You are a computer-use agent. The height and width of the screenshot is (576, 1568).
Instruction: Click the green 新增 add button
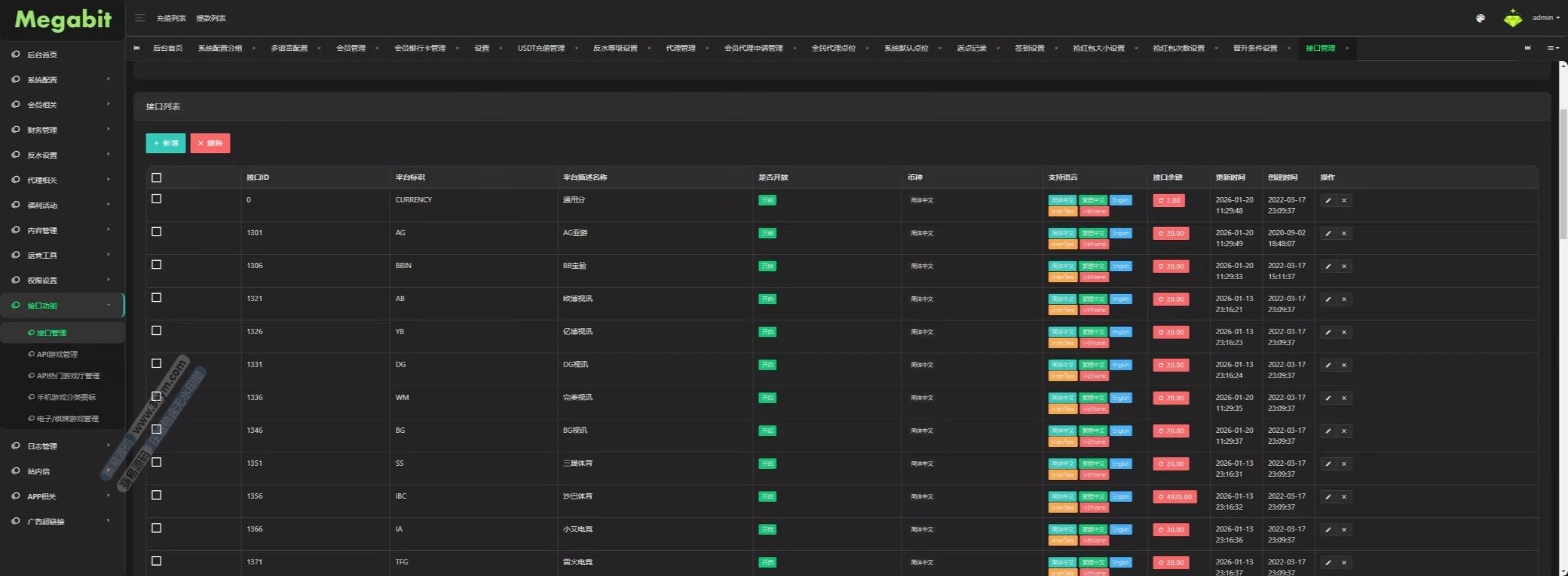165,143
